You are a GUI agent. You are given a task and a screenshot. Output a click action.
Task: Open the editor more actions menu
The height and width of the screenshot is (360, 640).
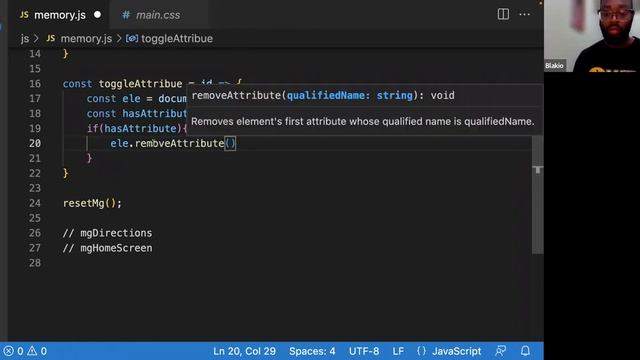(x=524, y=14)
